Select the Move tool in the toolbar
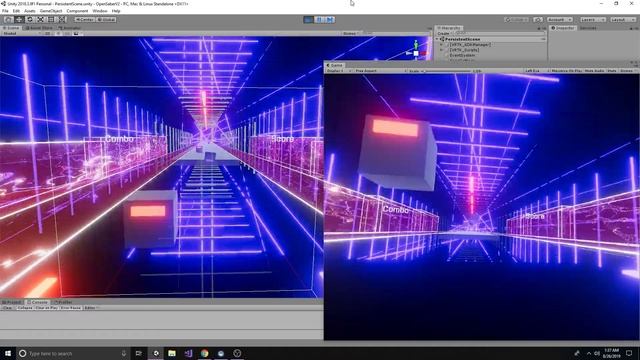This screenshot has height=360, width=640. point(19,20)
